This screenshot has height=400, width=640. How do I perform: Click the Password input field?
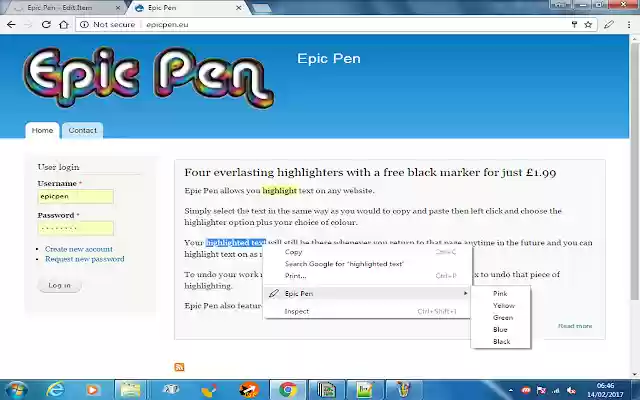(76, 228)
